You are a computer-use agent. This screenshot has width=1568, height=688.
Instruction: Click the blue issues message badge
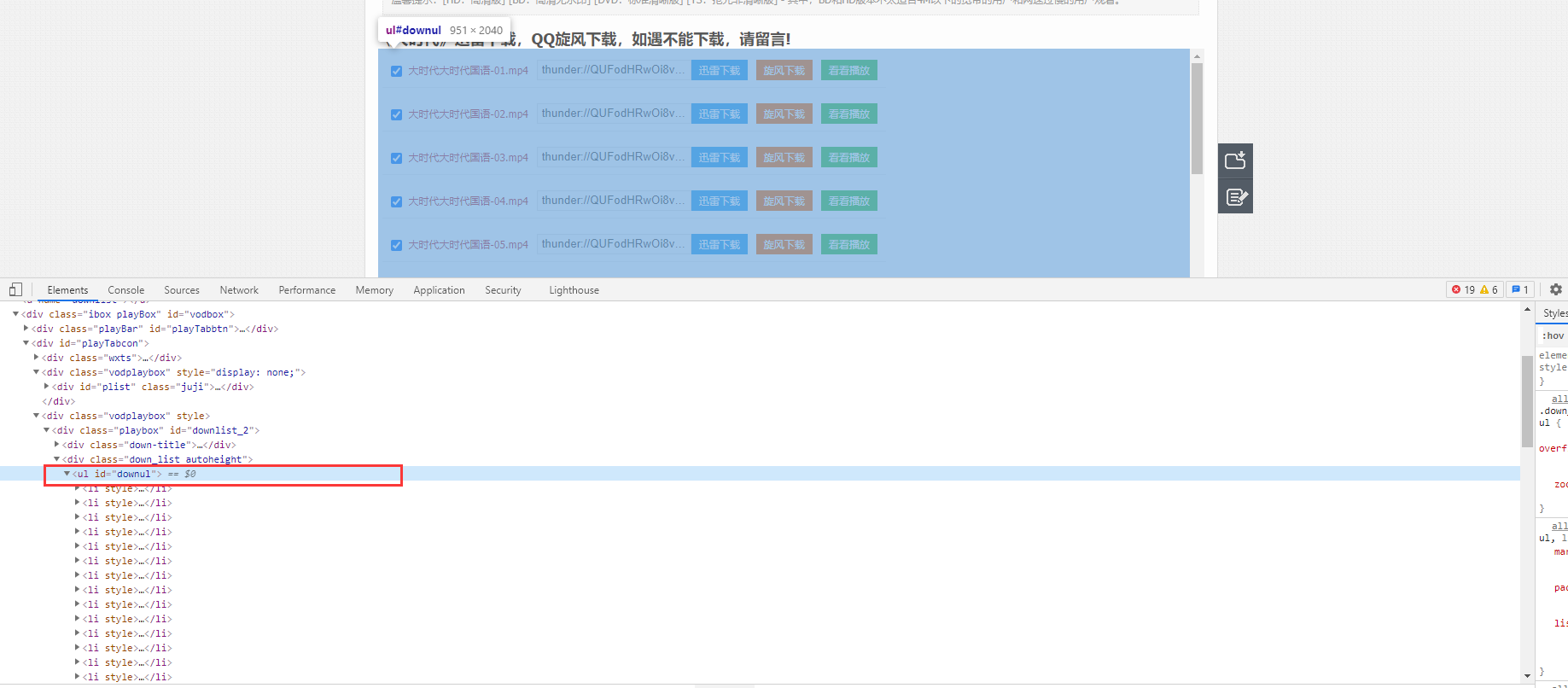pos(1519,289)
